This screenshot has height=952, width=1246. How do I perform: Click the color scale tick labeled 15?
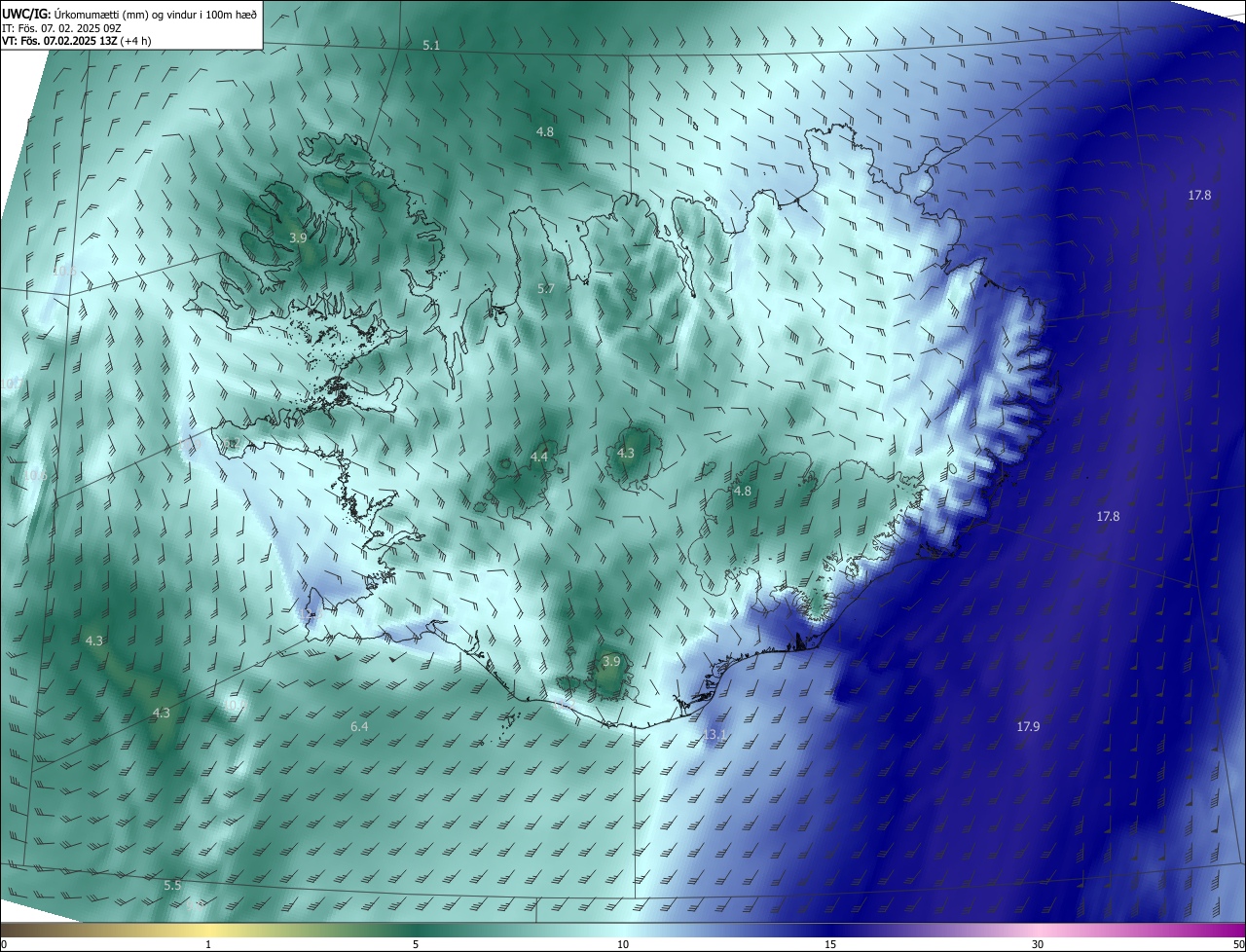[x=830, y=944]
